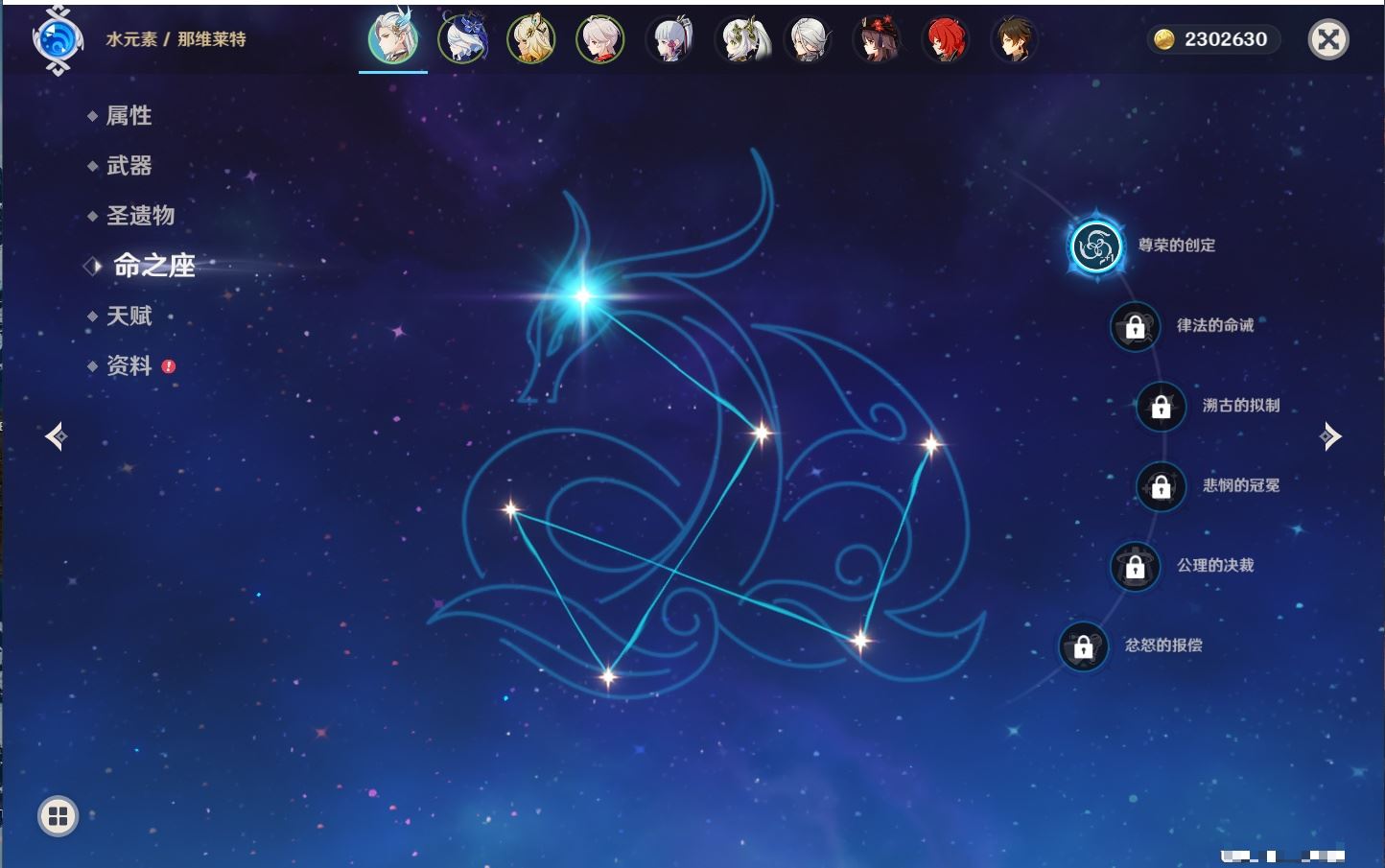Image resolution: width=1385 pixels, height=868 pixels.
Task: Click the bright glowing star at dragon's head
Action: [x=582, y=295]
